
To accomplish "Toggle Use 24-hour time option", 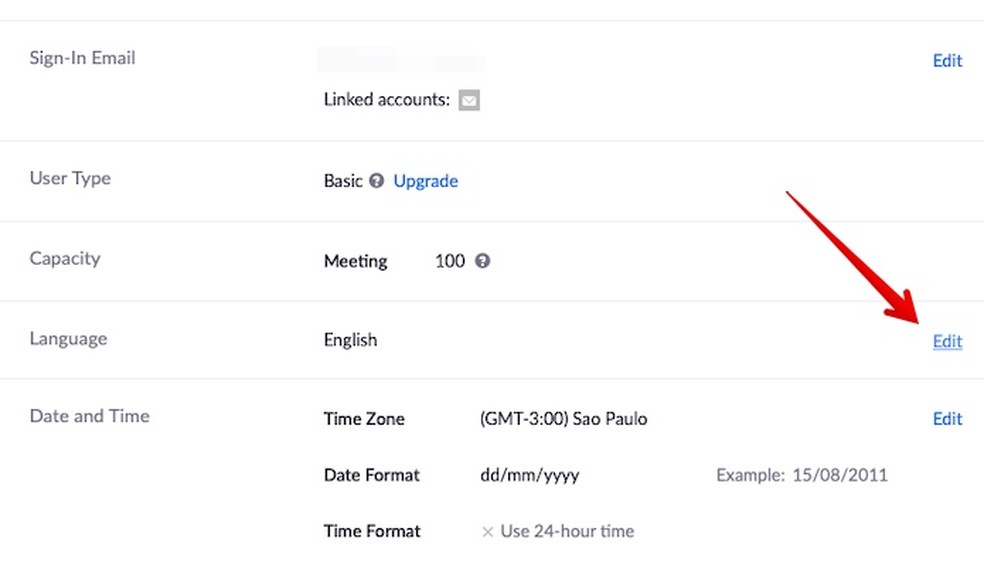I will click(558, 531).
